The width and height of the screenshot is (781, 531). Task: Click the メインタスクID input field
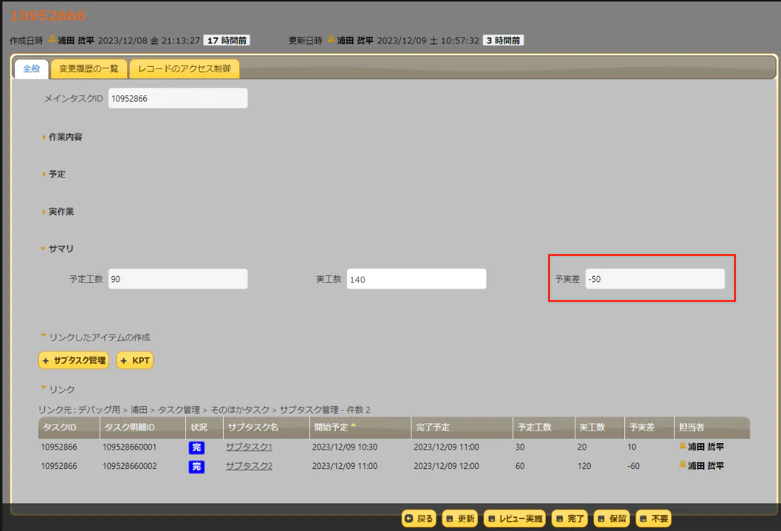coord(178,98)
